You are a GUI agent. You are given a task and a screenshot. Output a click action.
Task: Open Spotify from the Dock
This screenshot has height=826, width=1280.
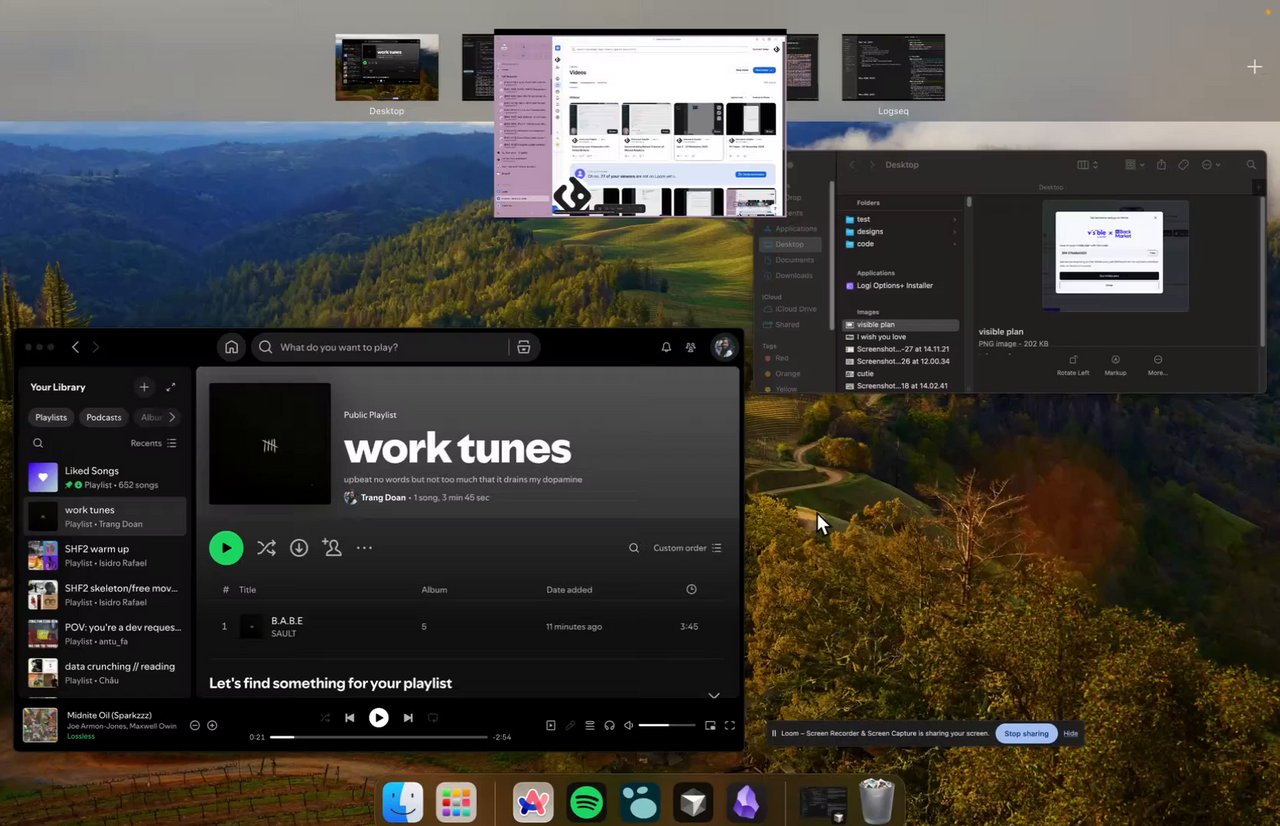tap(586, 801)
